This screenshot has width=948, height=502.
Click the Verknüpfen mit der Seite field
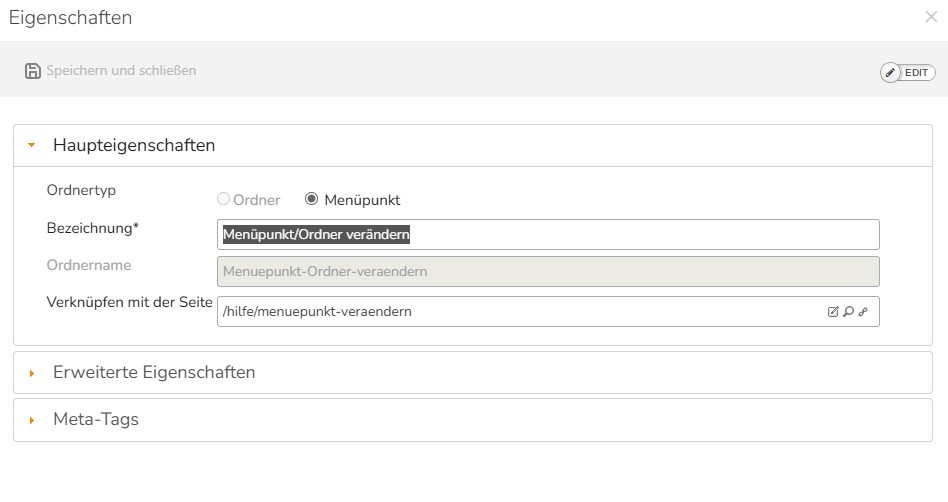[x=548, y=311]
